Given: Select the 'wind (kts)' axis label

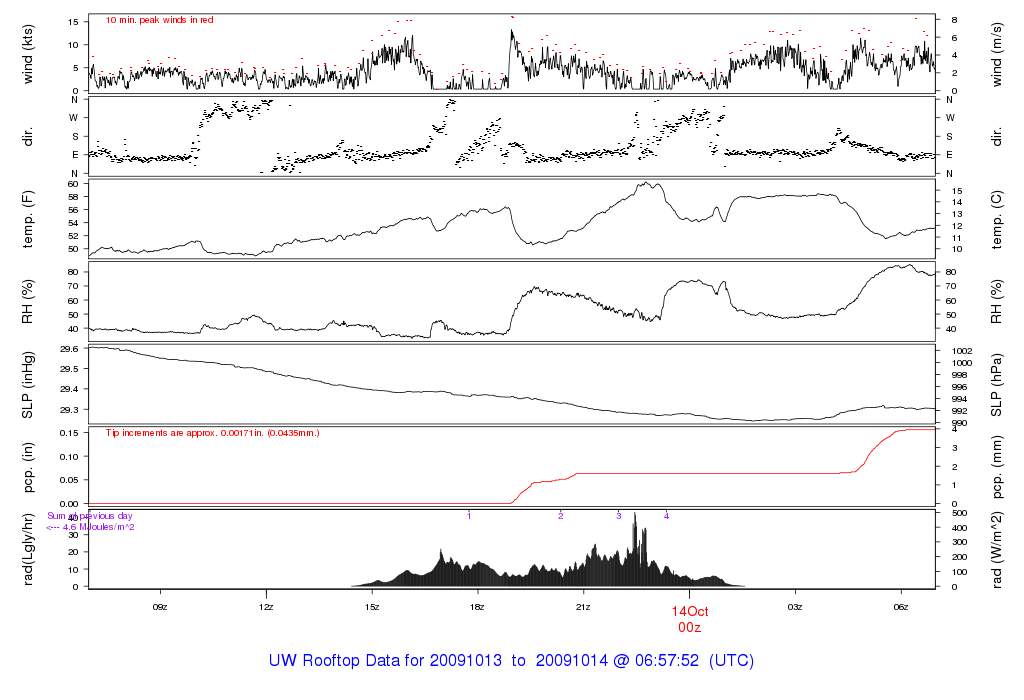Looking at the screenshot, I should (x=27, y=54).
